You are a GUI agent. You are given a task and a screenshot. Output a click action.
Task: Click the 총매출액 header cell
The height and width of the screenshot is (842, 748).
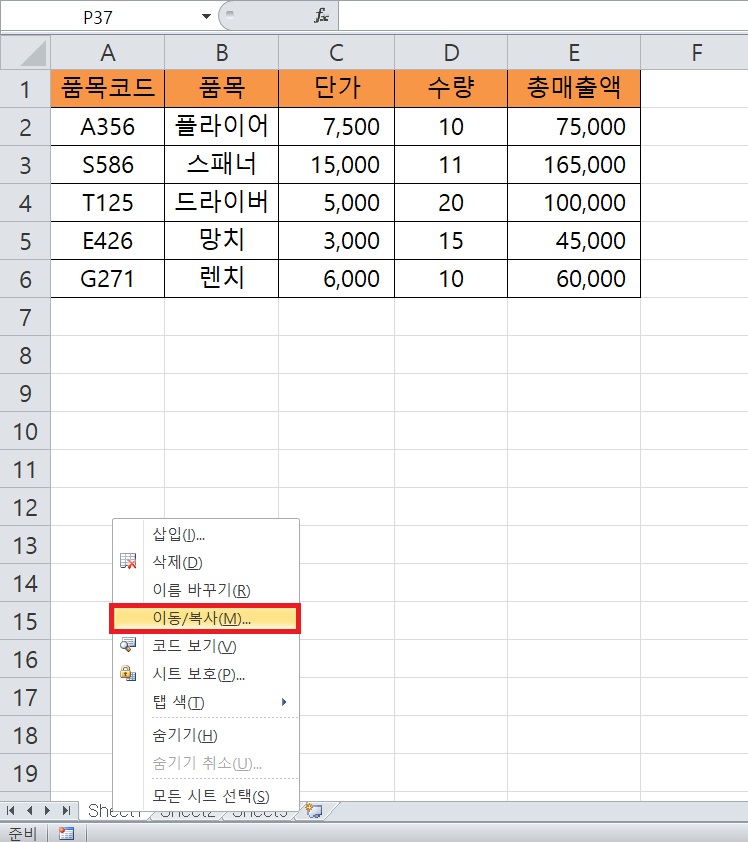pyautogui.click(x=574, y=89)
